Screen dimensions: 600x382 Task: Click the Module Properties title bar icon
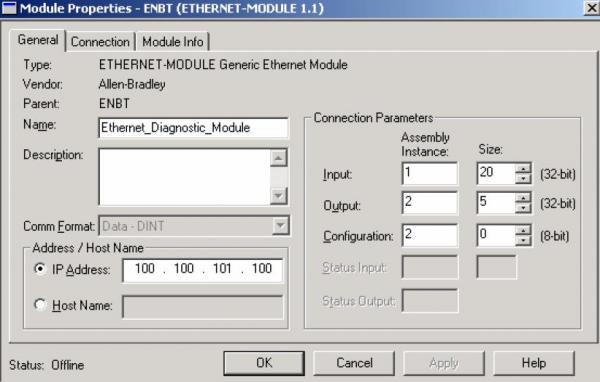[x=9, y=8]
